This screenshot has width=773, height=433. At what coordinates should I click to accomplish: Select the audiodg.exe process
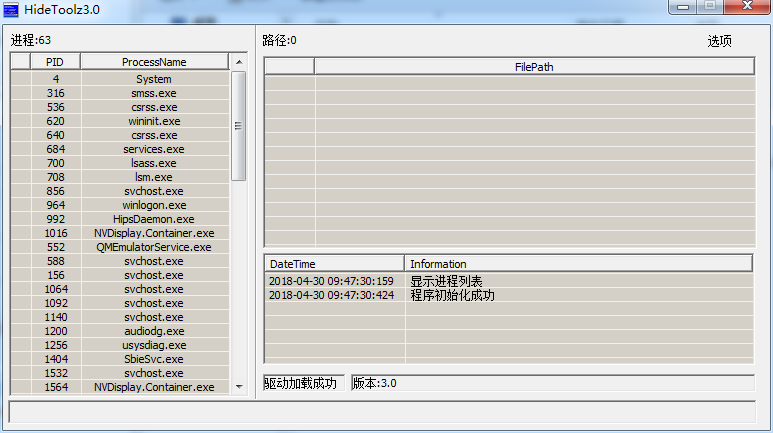coord(154,331)
